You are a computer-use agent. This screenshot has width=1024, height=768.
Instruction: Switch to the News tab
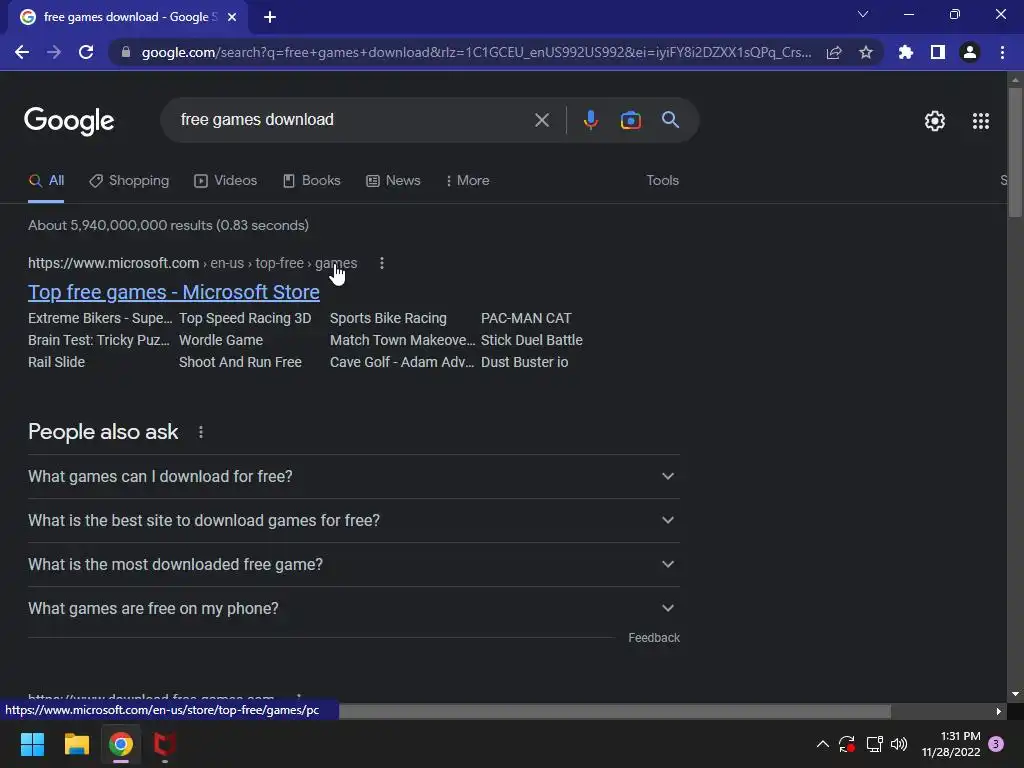click(x=393, y=181)
